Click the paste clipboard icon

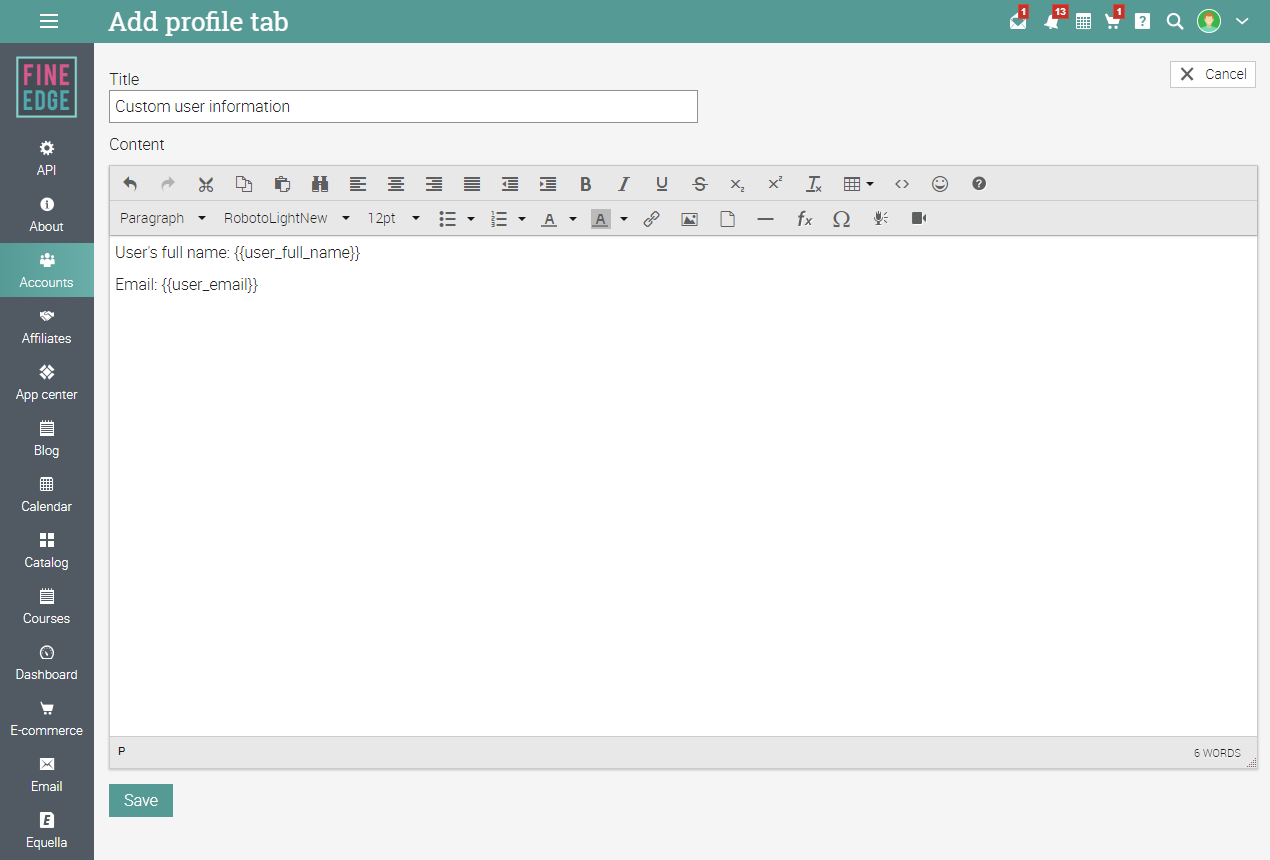282,184
